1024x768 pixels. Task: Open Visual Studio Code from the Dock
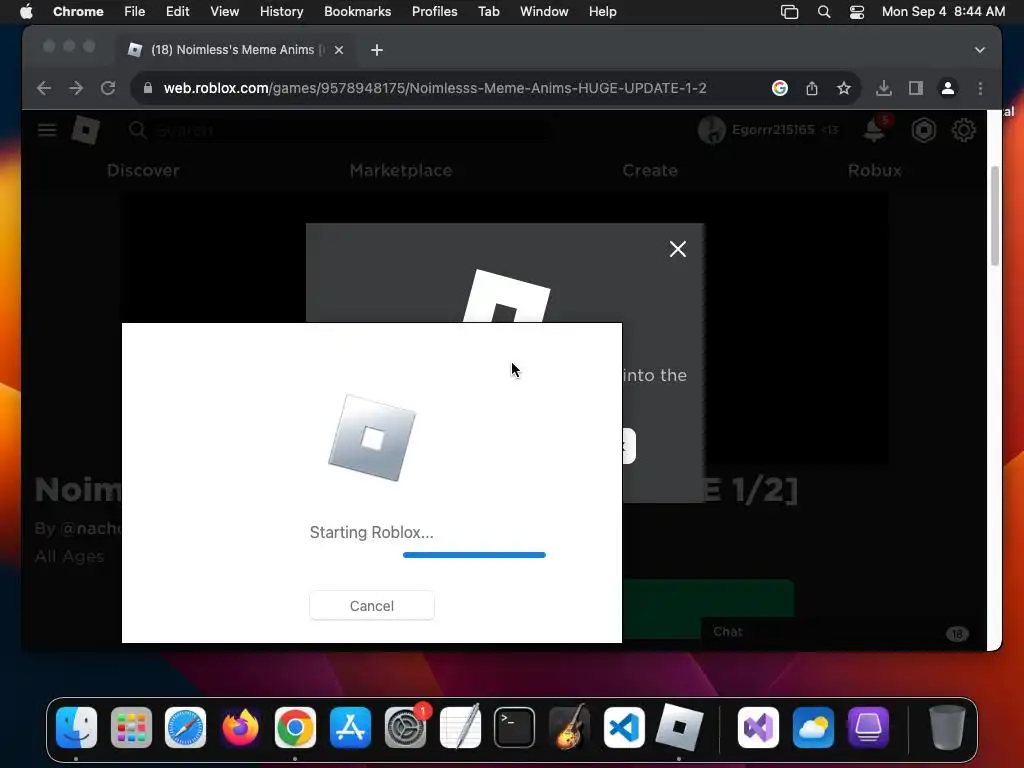(x=624, y=727)
